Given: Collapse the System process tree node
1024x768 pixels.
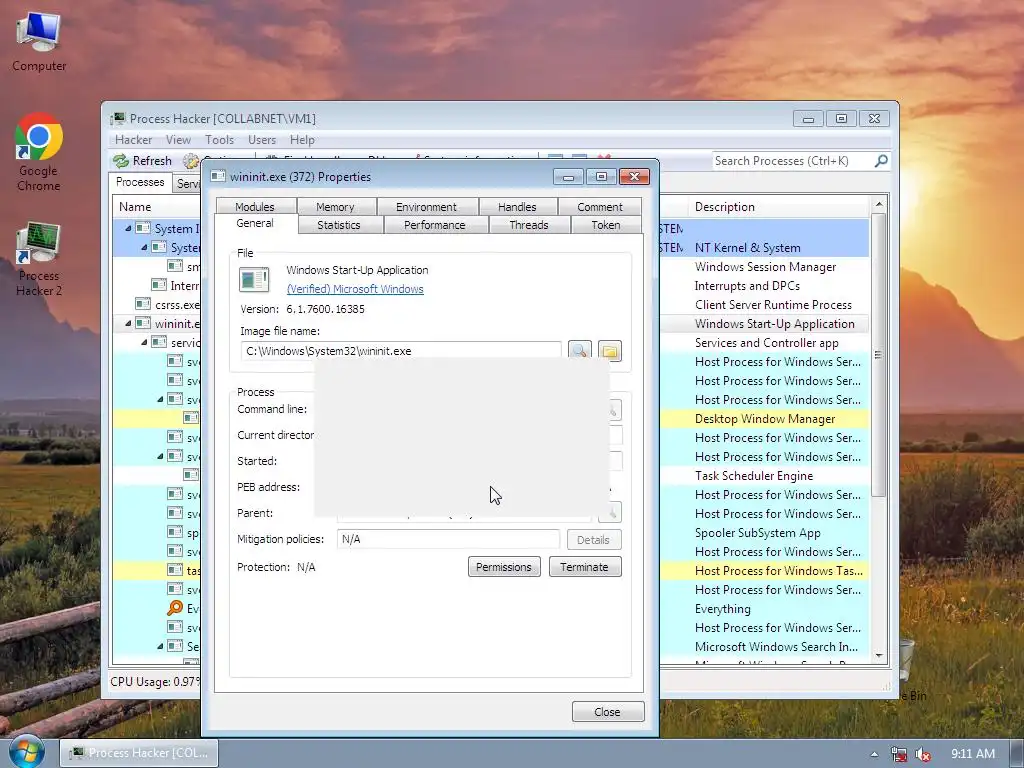Looking at the screenshot, I should (x=144, y=248).
